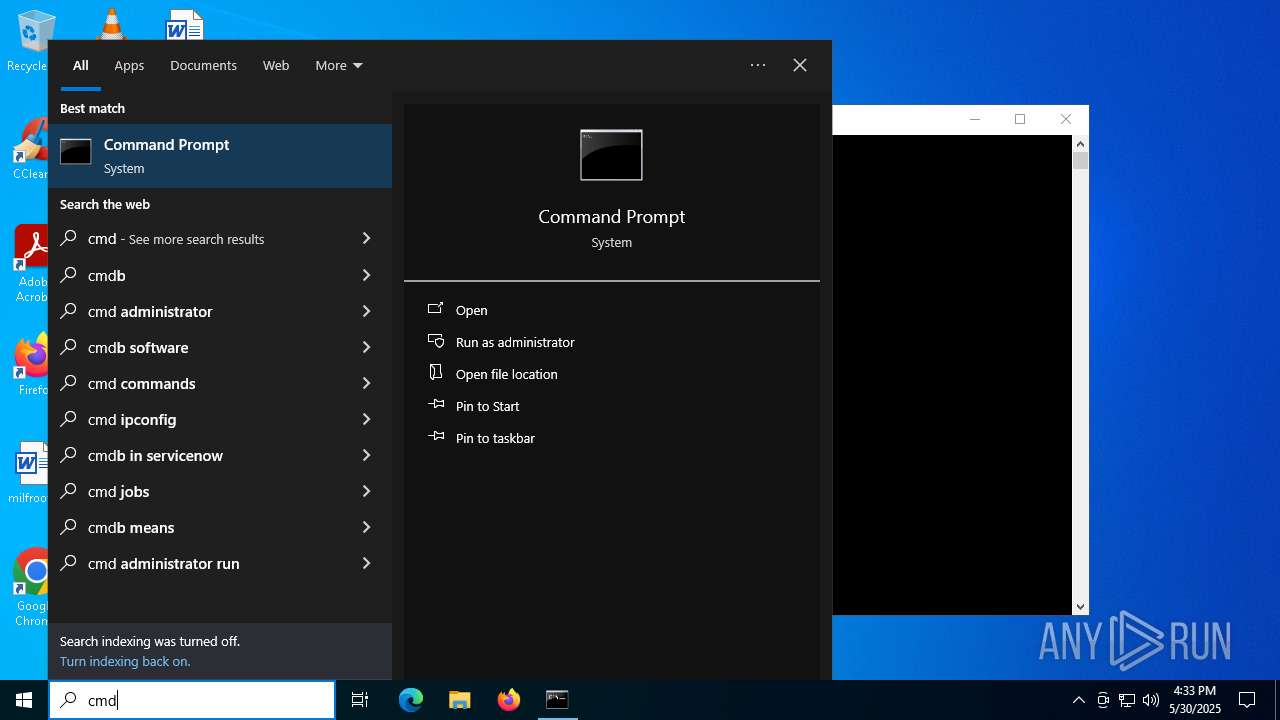This screenshot has height=720, width=1280.
Task: Open the clock showing 4:33 PM
Action: click(1195, 700)
